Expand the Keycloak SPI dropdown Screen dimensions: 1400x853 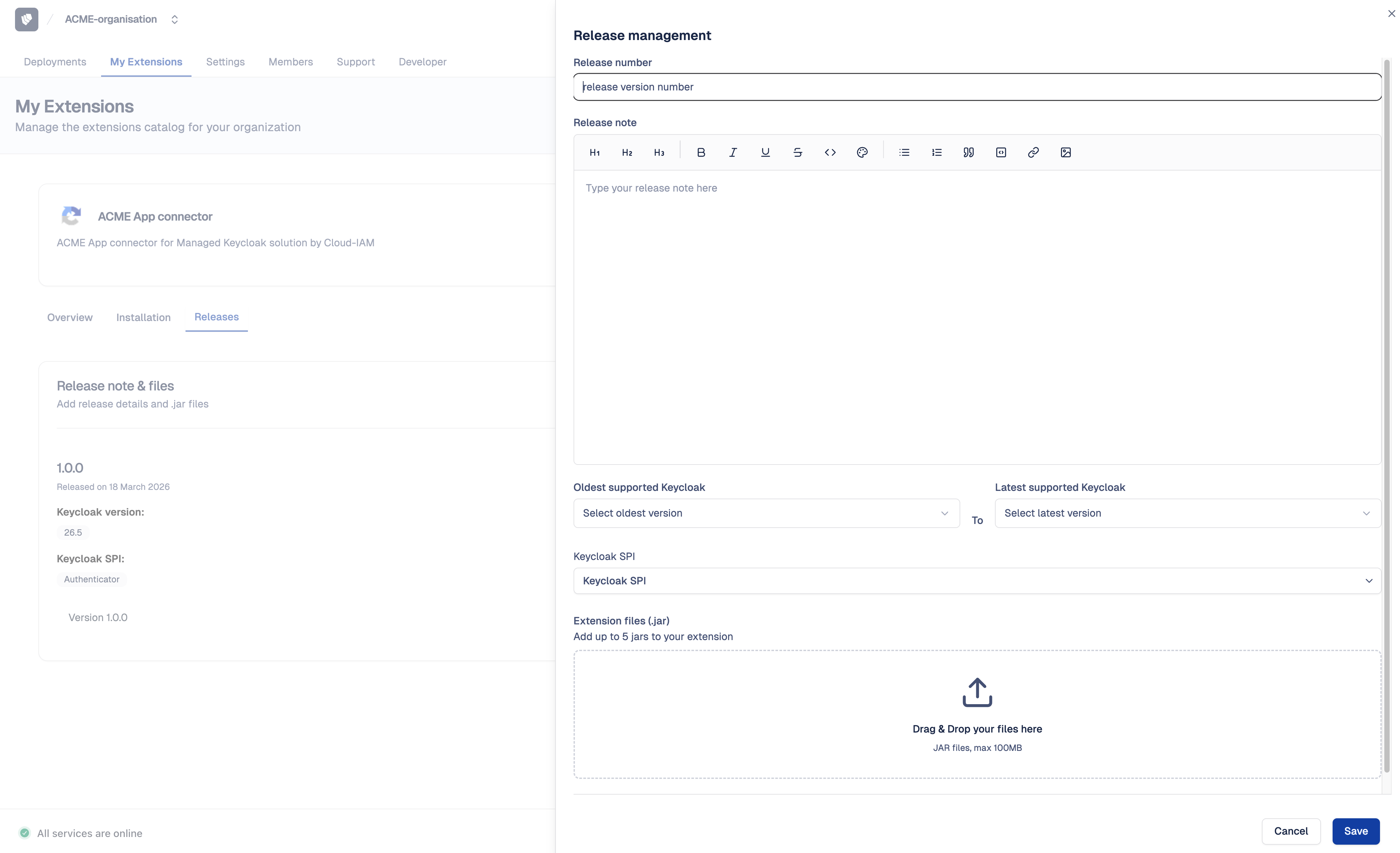click(x=977, y=581)
